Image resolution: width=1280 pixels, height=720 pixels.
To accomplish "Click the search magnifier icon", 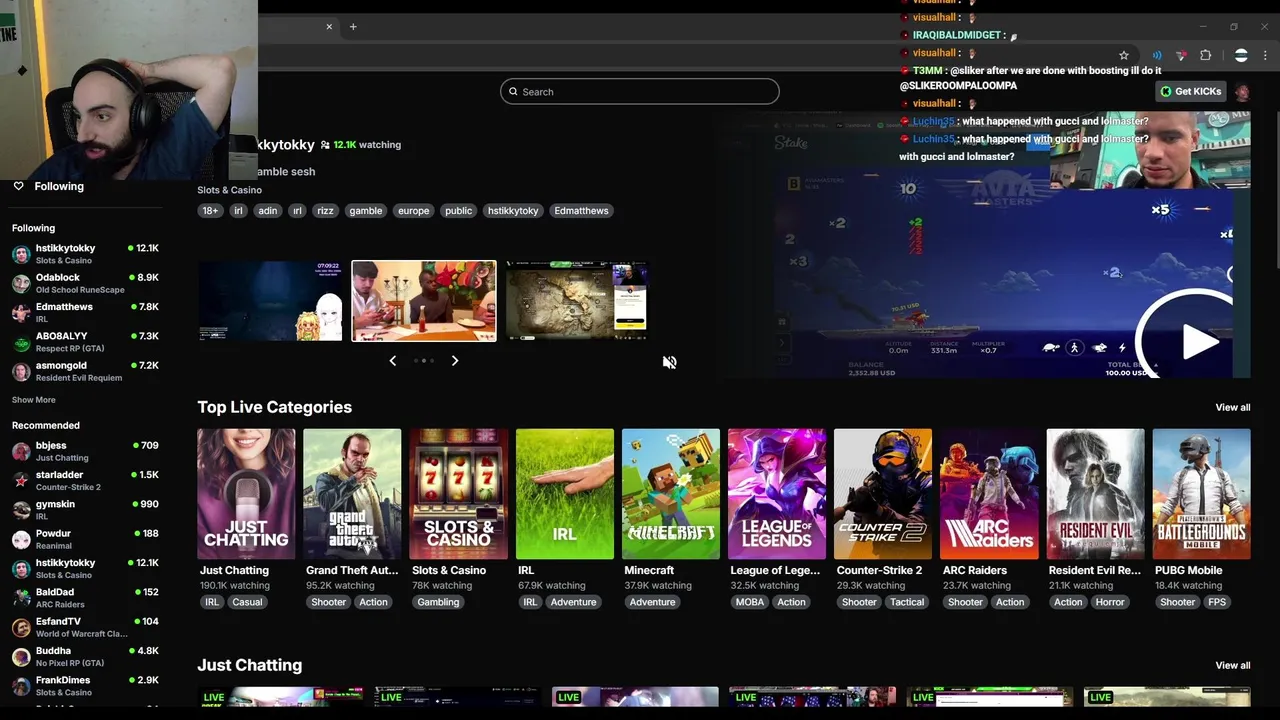I will pyautogui.click(x=513, y=92).
